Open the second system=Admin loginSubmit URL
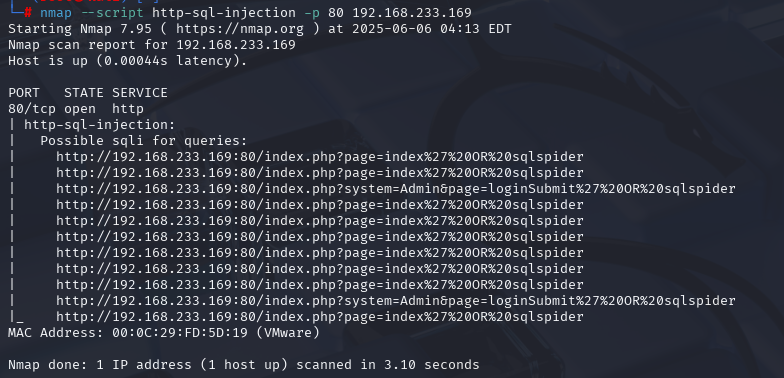This screenshot has width=784, height=378. (x=396, y=301)
